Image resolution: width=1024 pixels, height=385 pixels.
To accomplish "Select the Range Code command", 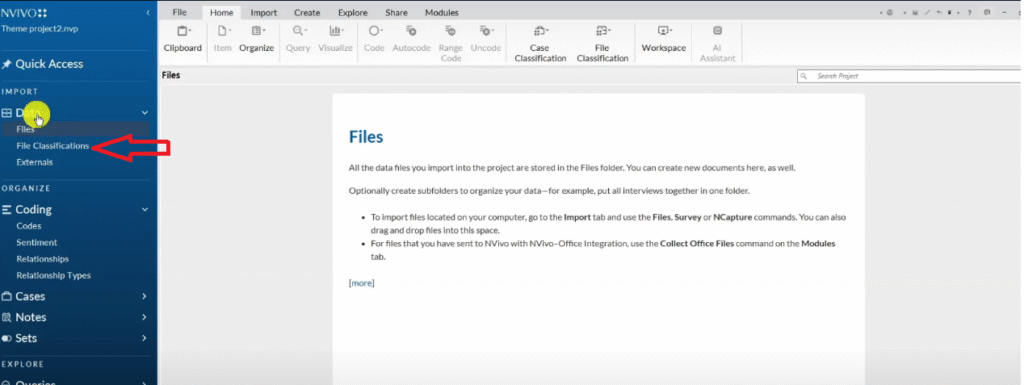I will (451, 44).
